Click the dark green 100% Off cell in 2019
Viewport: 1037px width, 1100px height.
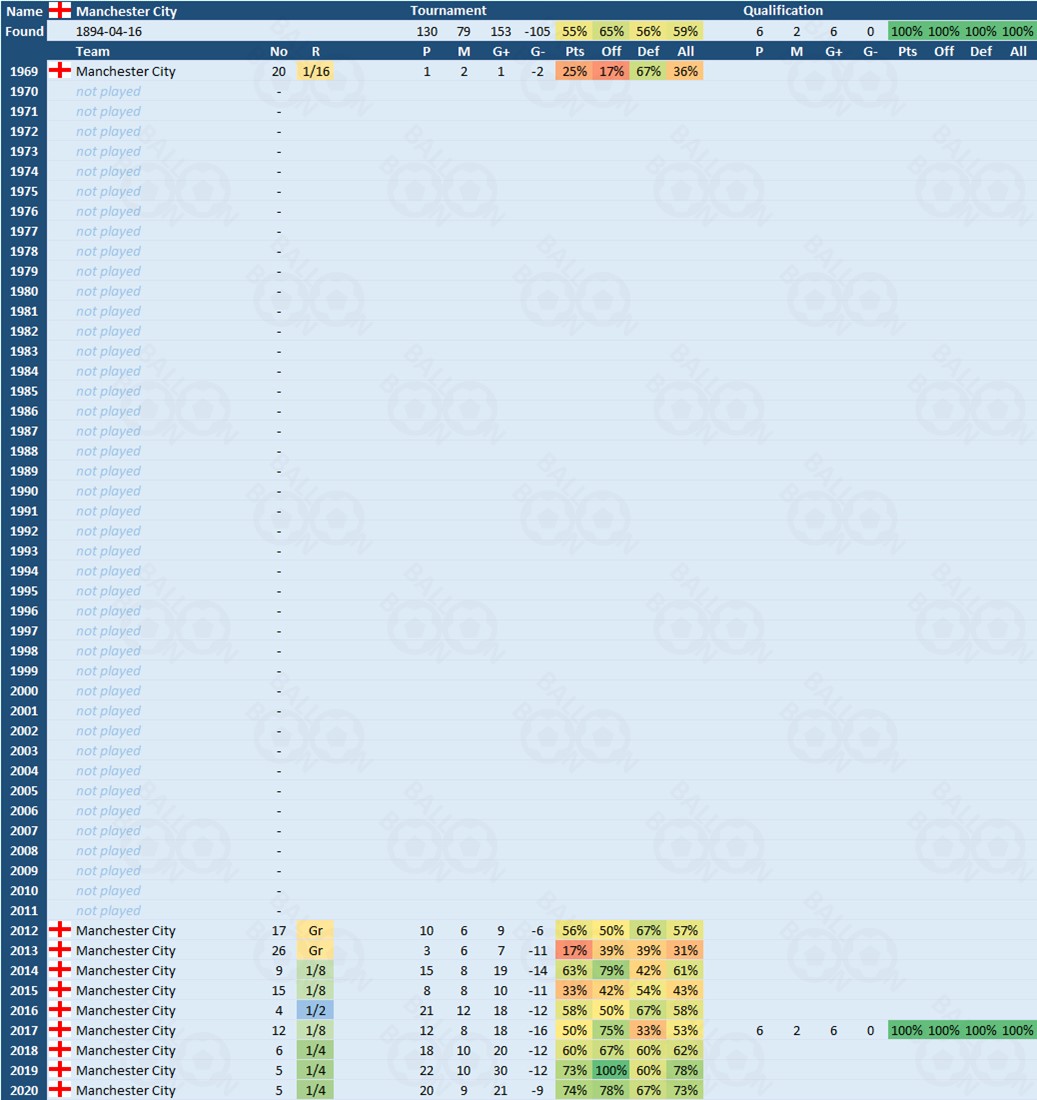coord(611,1070)
